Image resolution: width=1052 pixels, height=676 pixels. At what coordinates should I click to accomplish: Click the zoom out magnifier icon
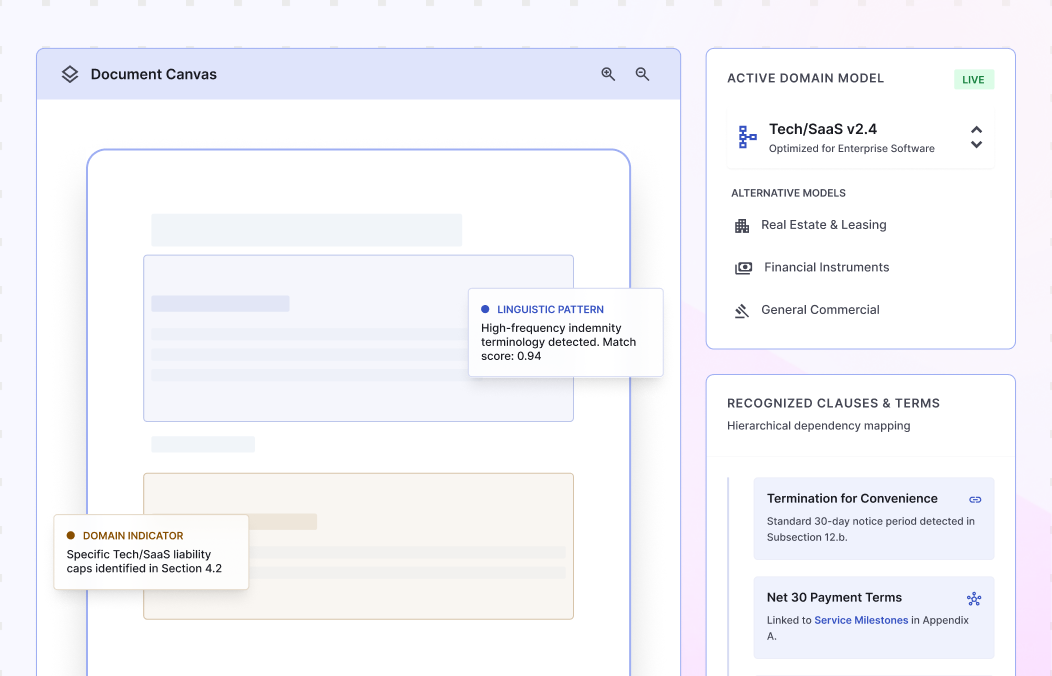(642, 74)
